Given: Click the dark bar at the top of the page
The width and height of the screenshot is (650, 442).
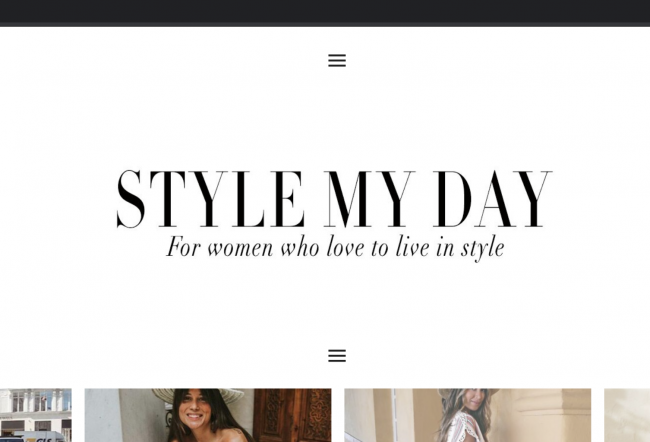Looking at the screenshot, I should click(x=325, y=13).
